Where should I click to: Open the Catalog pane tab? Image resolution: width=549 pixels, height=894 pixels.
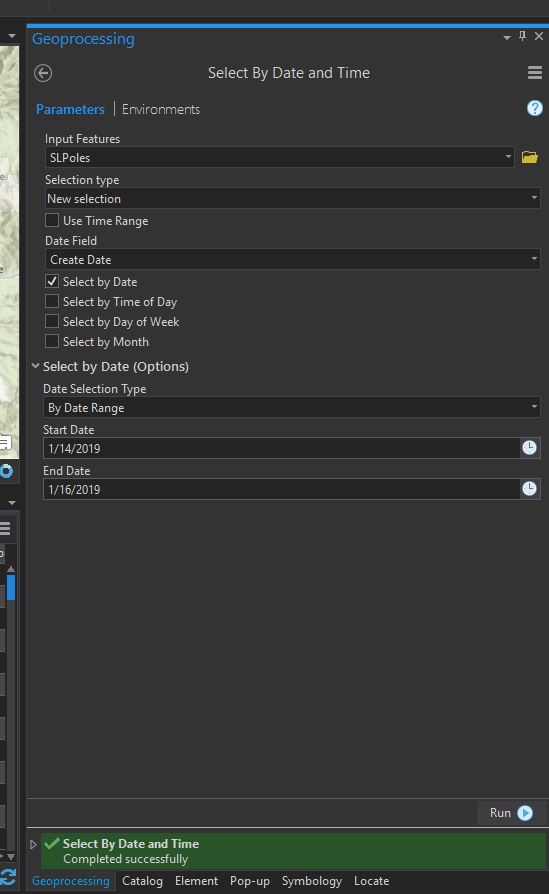coord(143,881)
